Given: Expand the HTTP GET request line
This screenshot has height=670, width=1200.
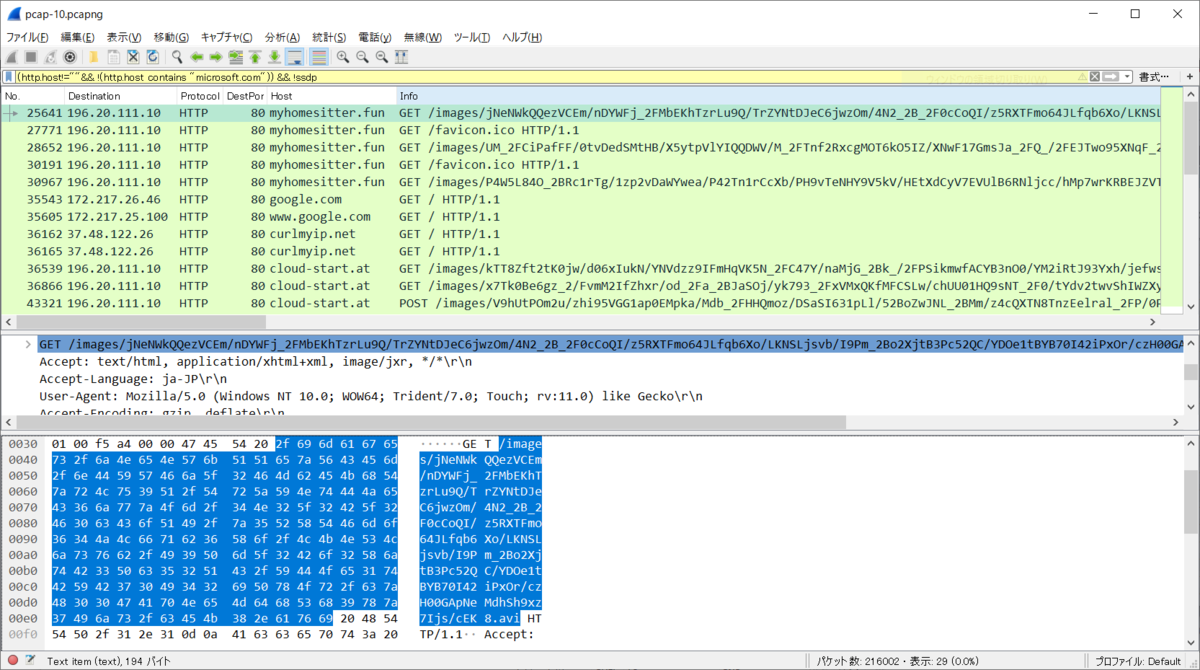Looking at the screenshot, I should [x=29, y=344].
